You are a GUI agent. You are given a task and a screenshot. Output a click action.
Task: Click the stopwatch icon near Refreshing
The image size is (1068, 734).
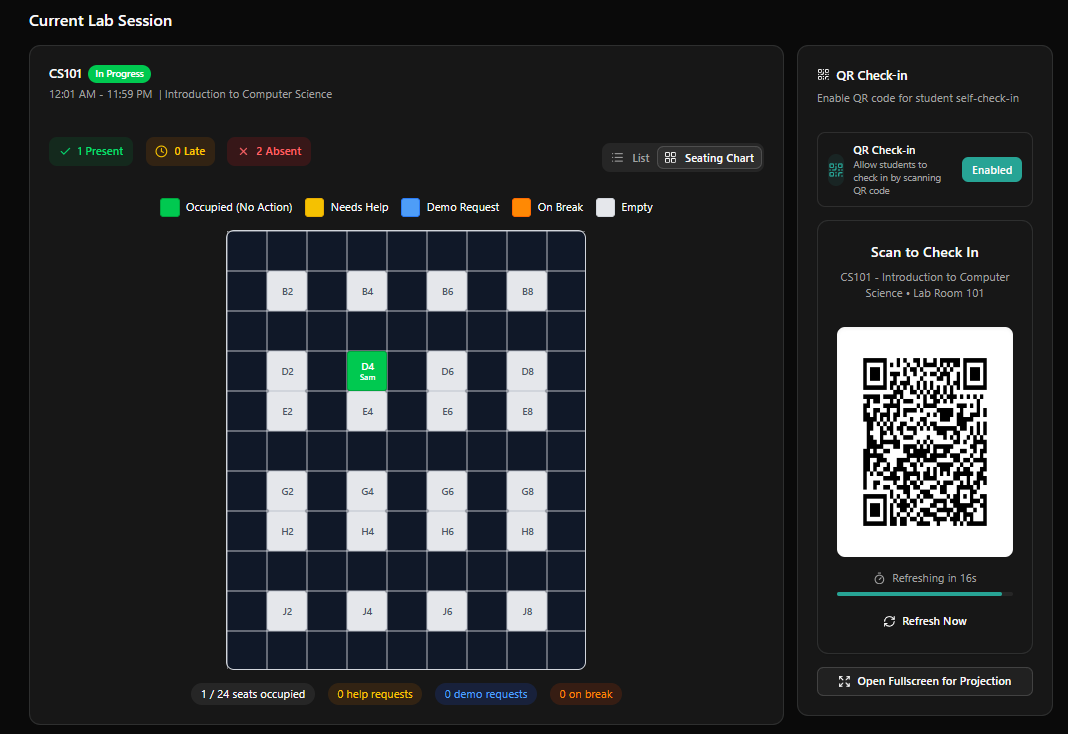point(879,578)
